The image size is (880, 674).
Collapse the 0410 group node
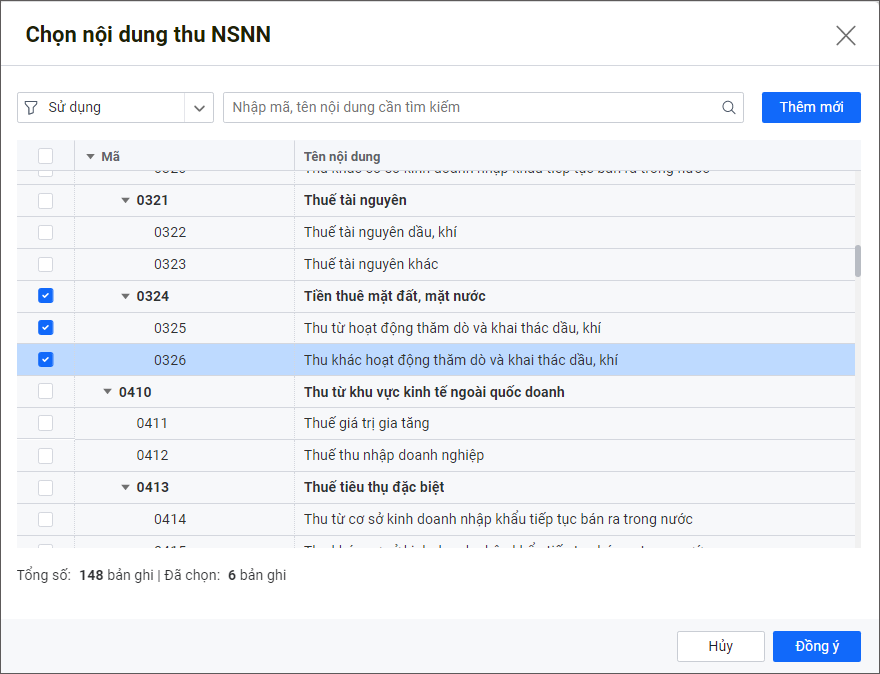point(108,392)
